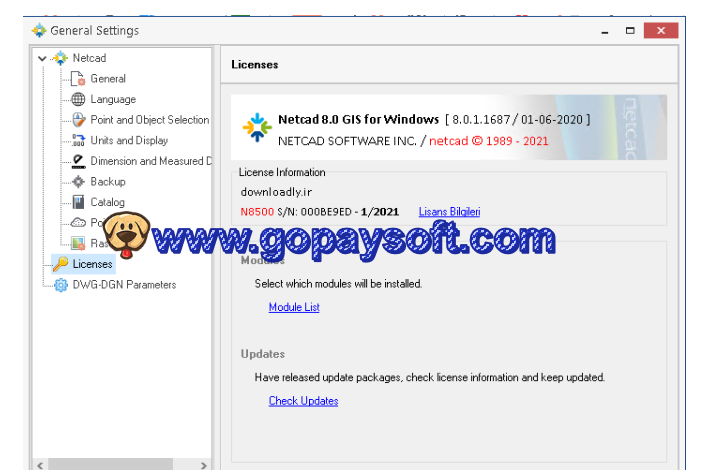707x470 pixels.
Task: Open Units and Display settings
Action: click(129, 140)
